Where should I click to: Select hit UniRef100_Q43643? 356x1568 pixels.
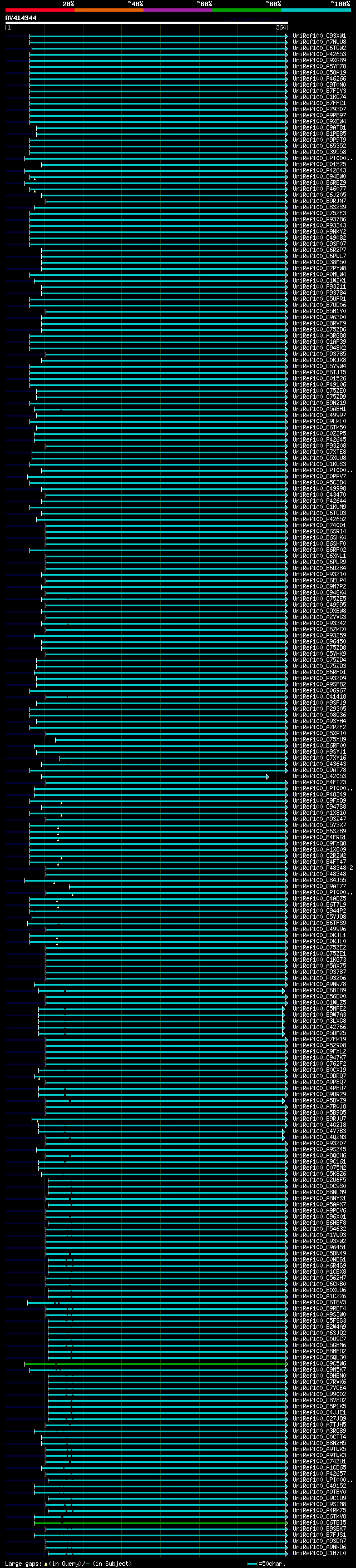[319, 764]
